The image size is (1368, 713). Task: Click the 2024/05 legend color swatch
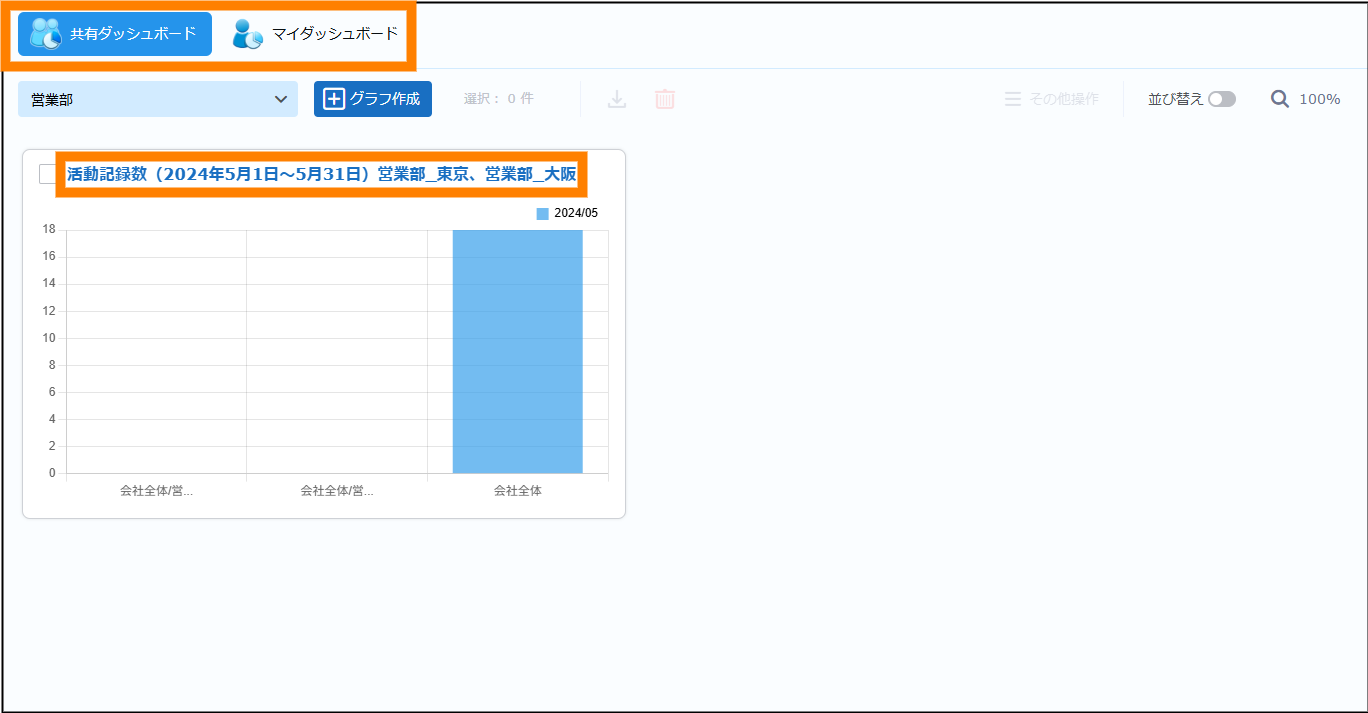543,213
